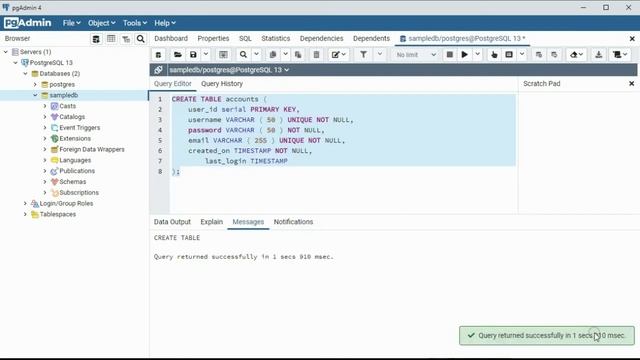640x360 pixels.
Task: Expand Login/Group Roles node
Action: click(x=25, y=203)
